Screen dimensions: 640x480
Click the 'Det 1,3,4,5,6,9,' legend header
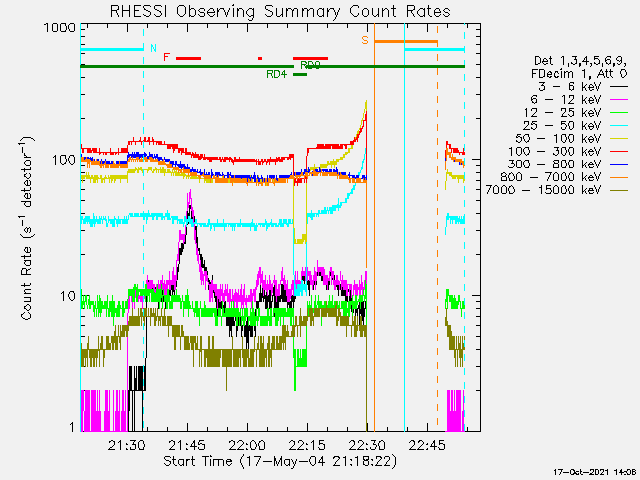click(x=580, y=61)
